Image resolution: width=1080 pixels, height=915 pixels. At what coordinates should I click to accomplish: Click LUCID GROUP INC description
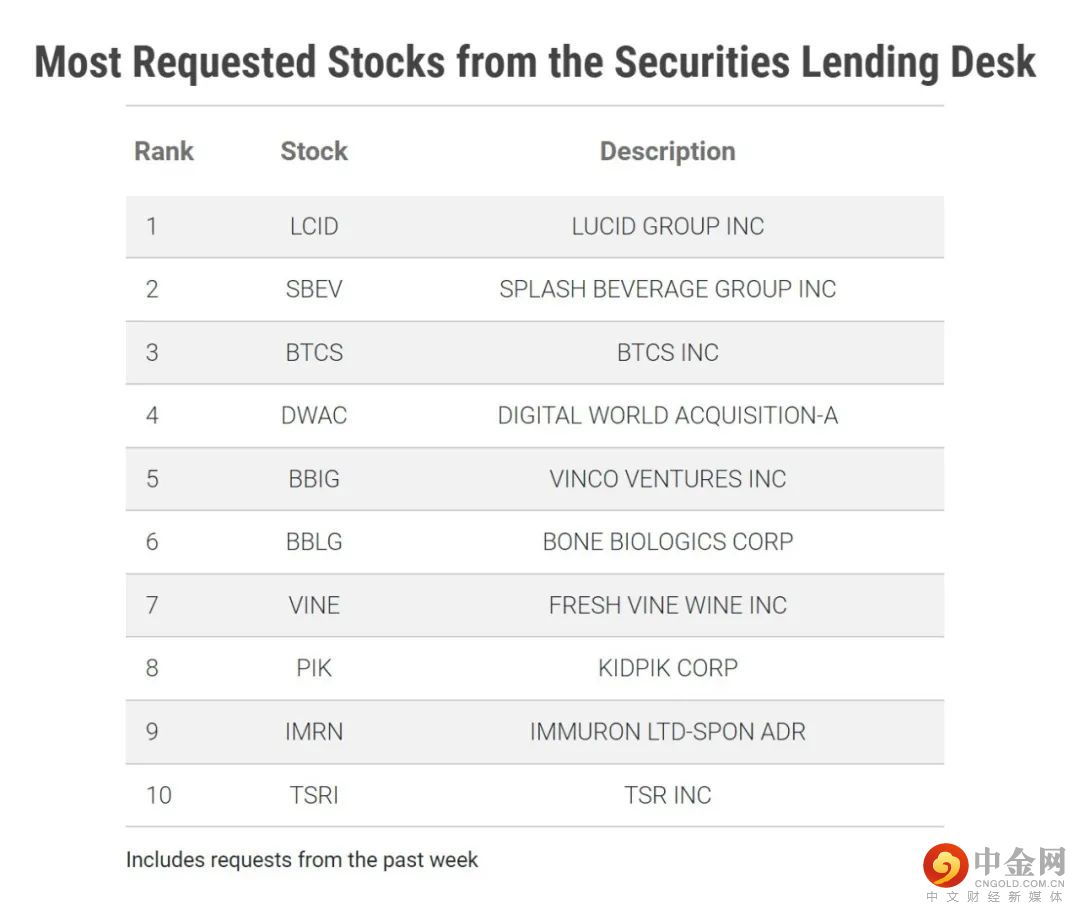pos(667,226)
